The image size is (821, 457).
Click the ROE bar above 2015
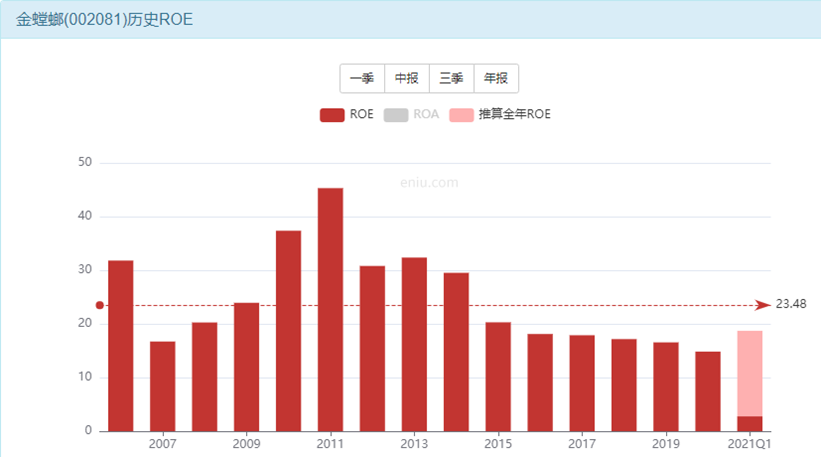click(x=498, y=377)
